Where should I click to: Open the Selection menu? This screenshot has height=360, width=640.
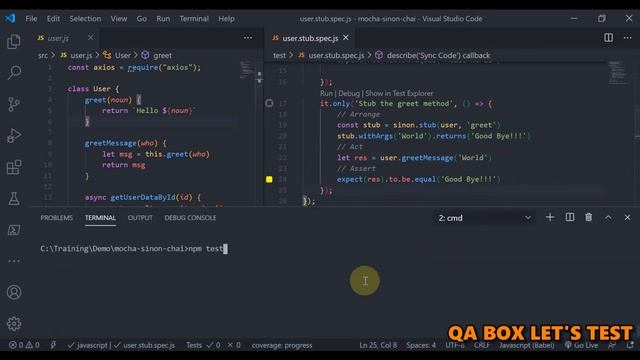85,18
